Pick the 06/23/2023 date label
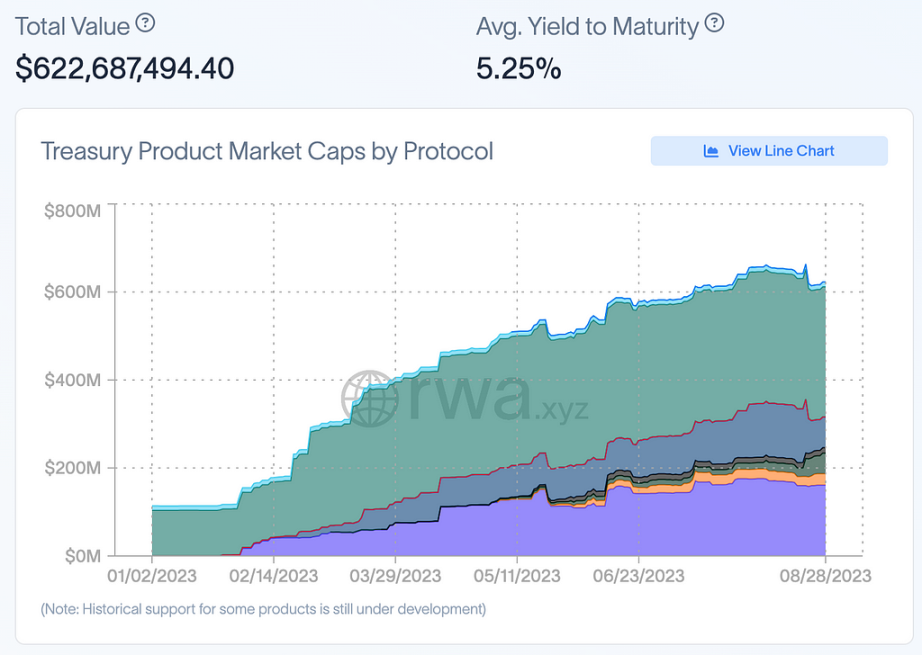Viewport: 922px width, 655px height. 639,576
